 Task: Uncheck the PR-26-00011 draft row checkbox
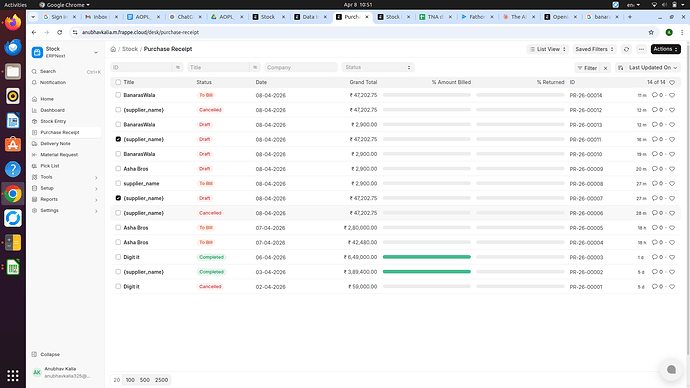[x=118, y=139]
